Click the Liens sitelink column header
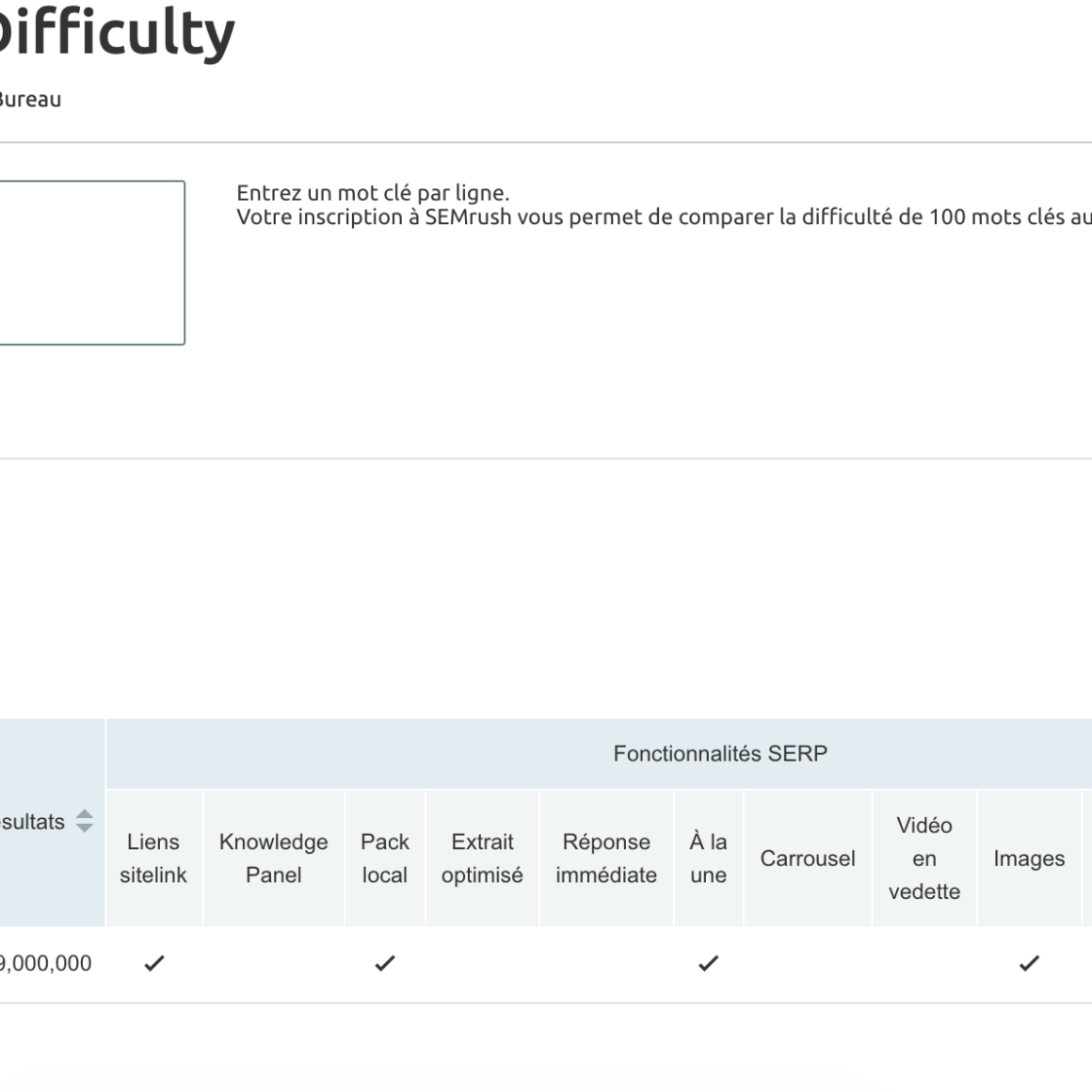The height and width of the screenshot is (1092, 1092). (x=153, y=858)
